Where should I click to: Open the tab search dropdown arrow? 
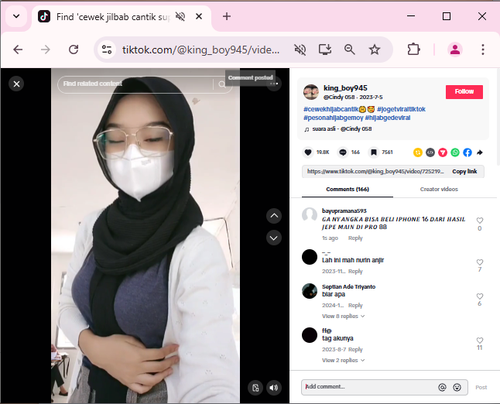[x=16, y=16]
